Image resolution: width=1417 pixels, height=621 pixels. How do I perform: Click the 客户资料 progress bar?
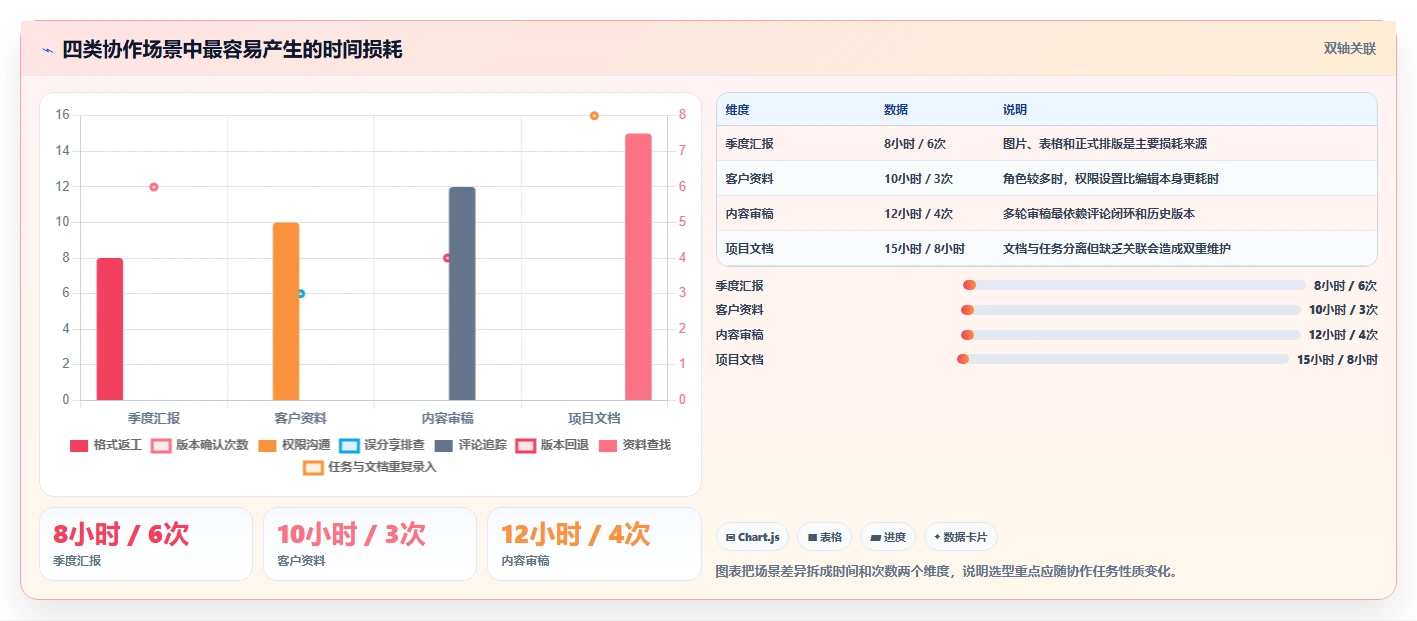click(1131, 310)
